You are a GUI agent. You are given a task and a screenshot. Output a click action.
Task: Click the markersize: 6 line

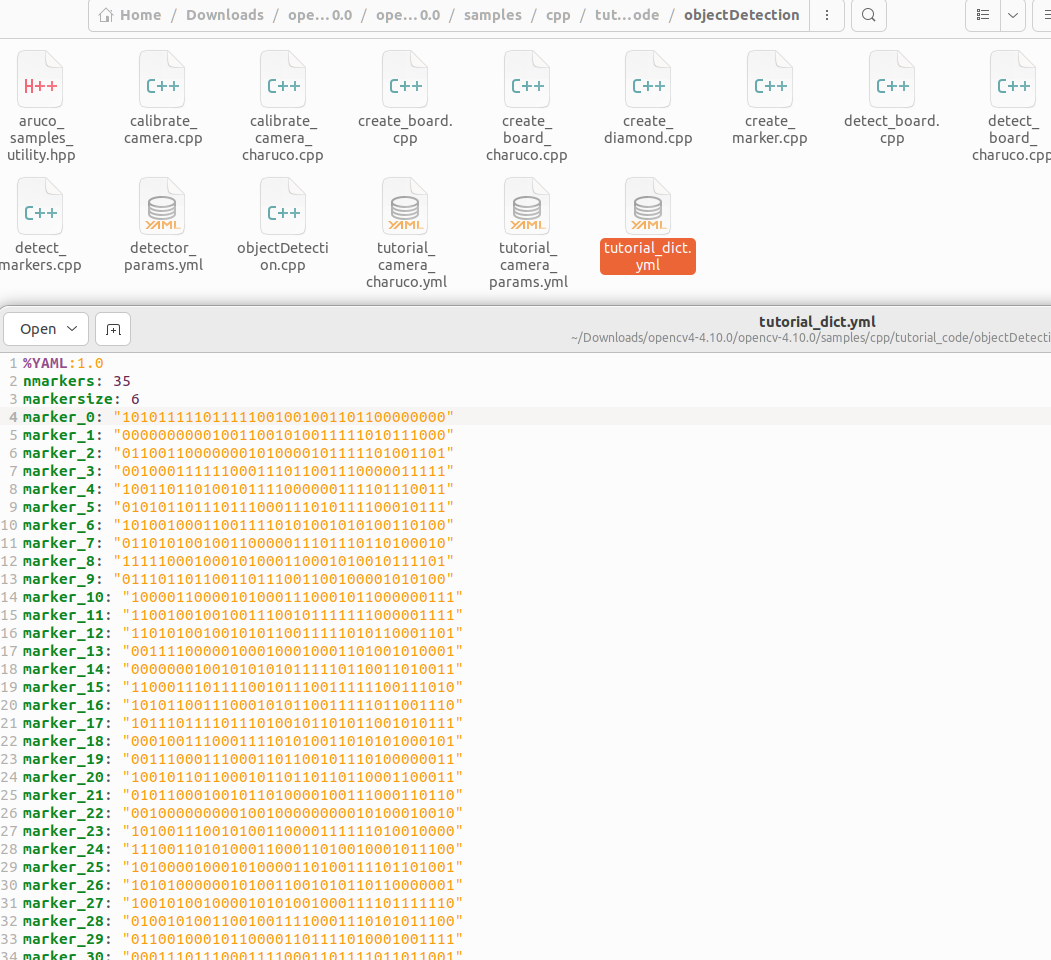click(81, 399)
